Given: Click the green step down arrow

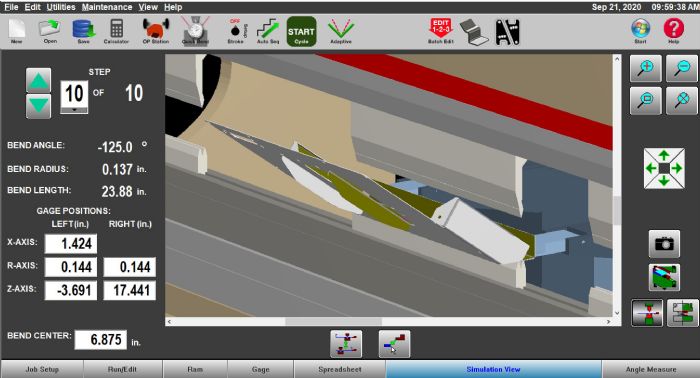Looking at the screenshot, I should pos(38,106).
